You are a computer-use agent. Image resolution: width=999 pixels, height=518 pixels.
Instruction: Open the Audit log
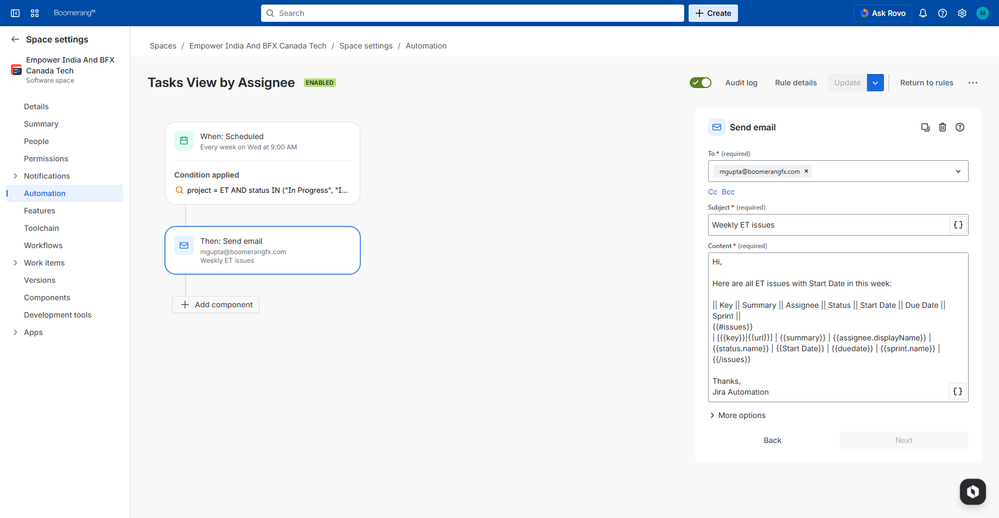[741, 83]
